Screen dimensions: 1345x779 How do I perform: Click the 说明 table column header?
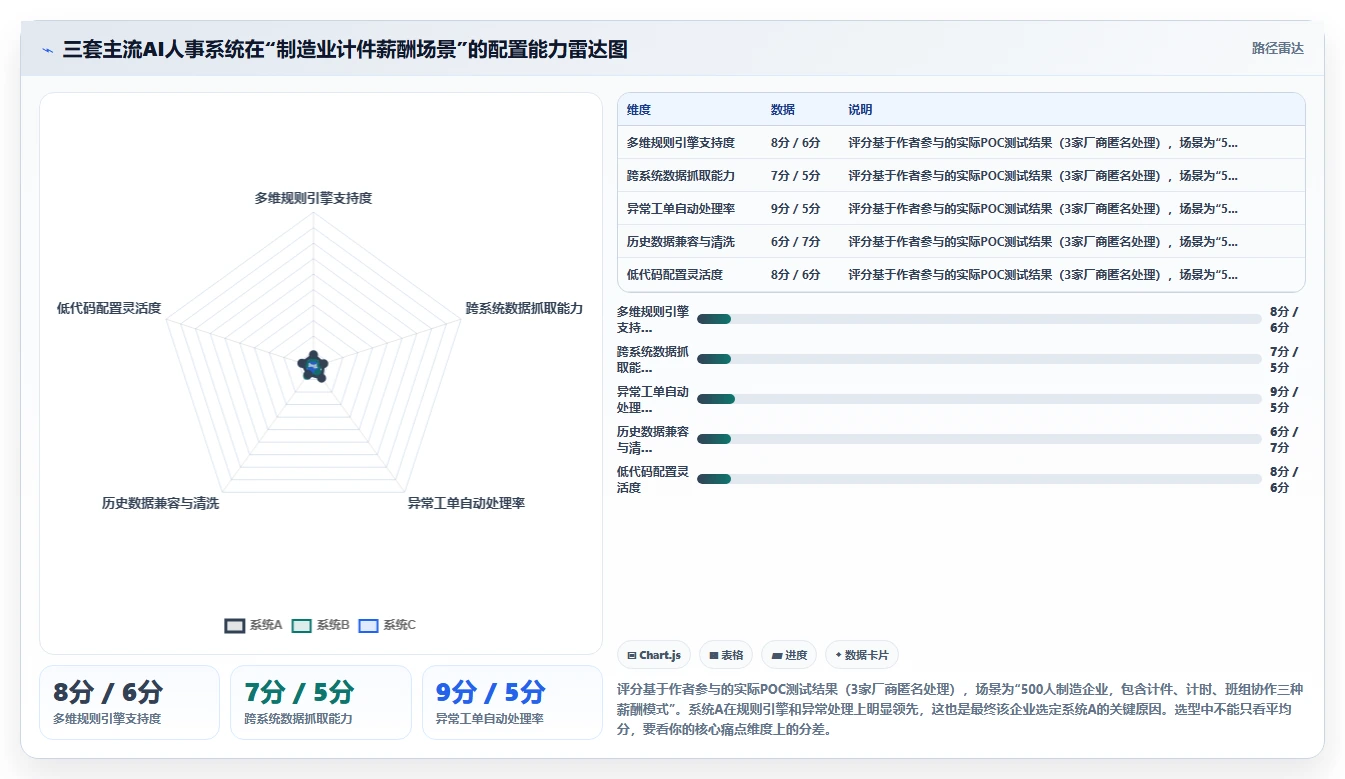tap(861, 110)
